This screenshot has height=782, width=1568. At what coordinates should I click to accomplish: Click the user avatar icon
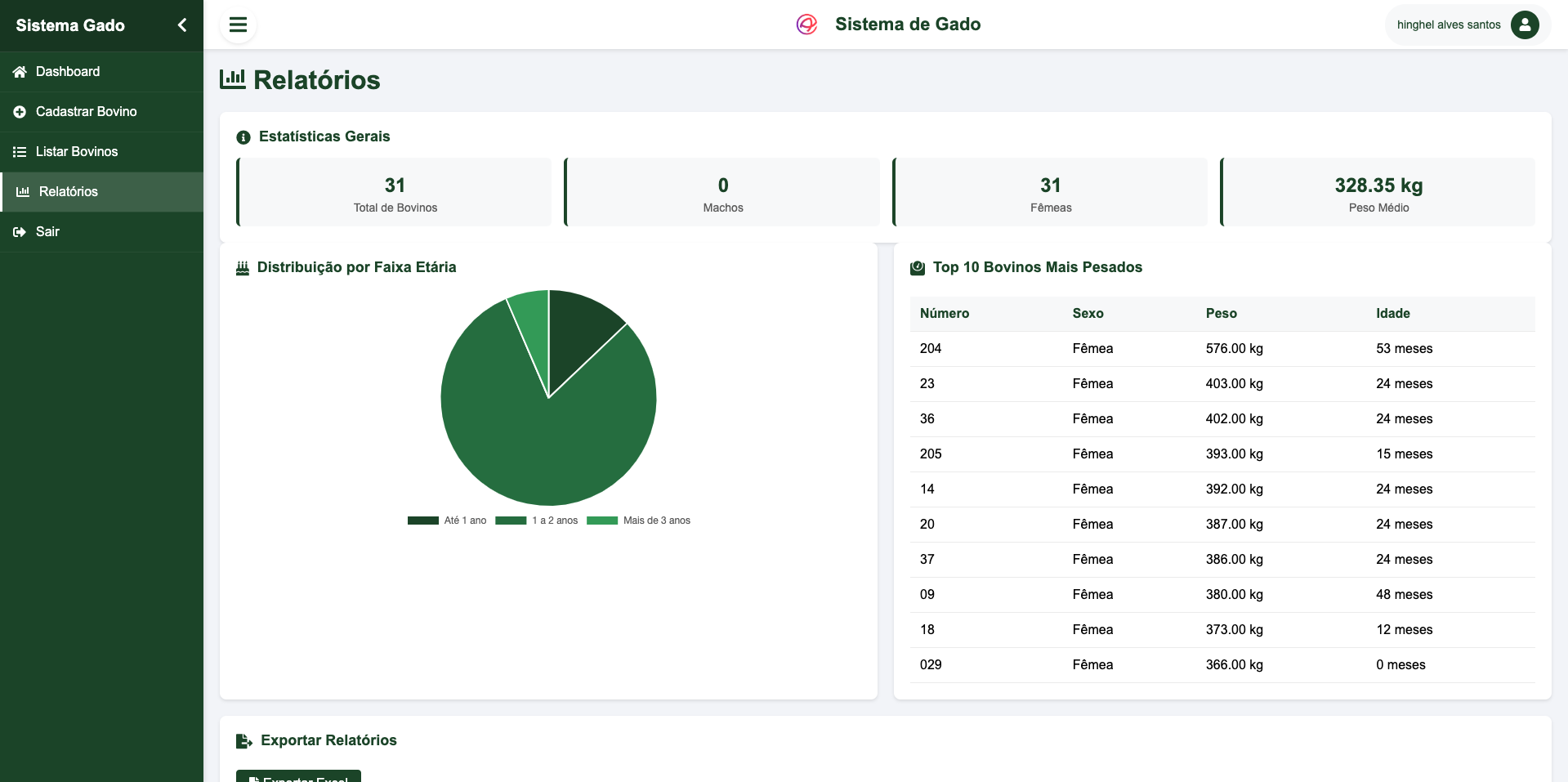[x=1524, y=25]
